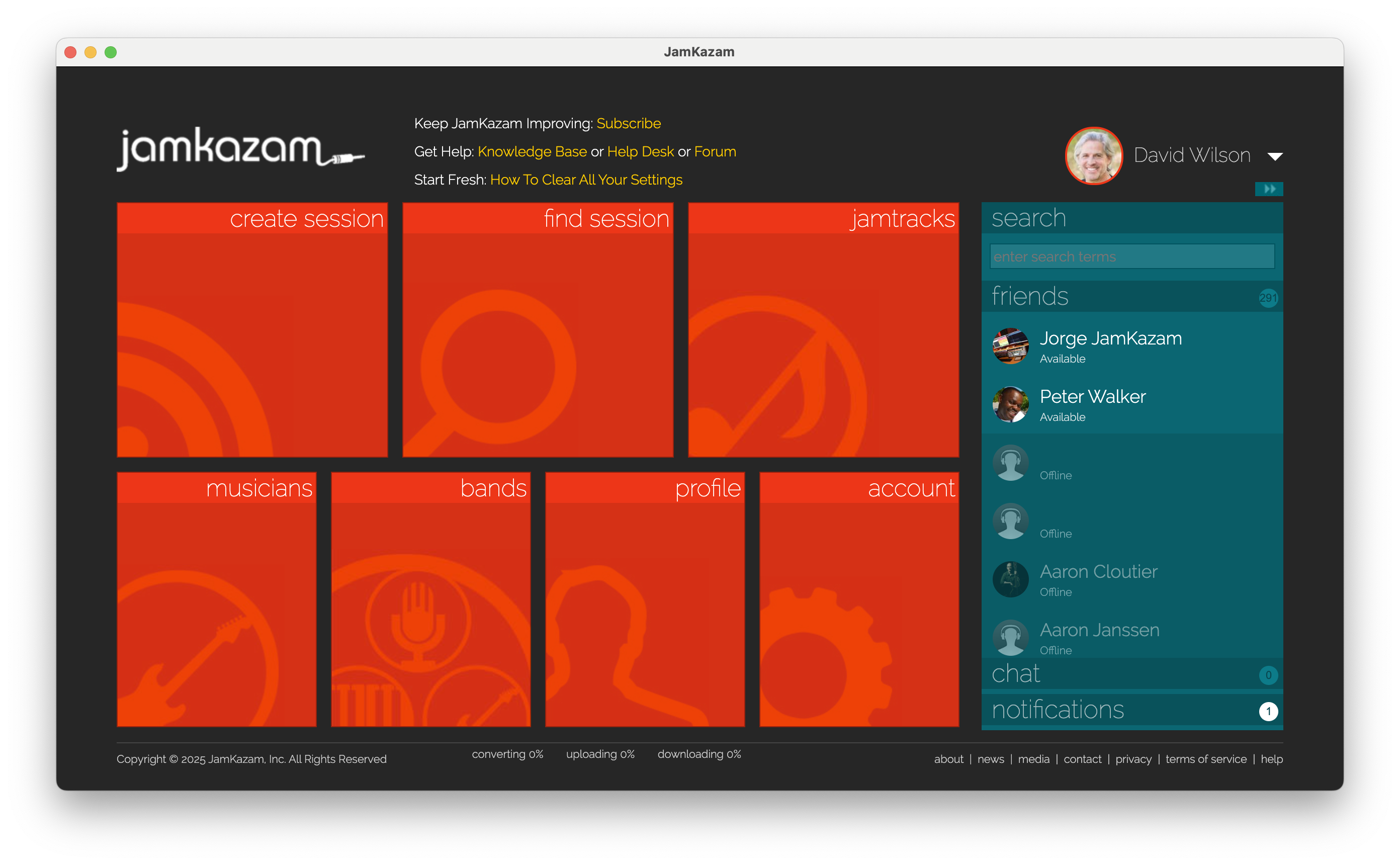The image size is (1400, 865).
Task: Click the Subscribe link
Action: (x=628, y=124)
